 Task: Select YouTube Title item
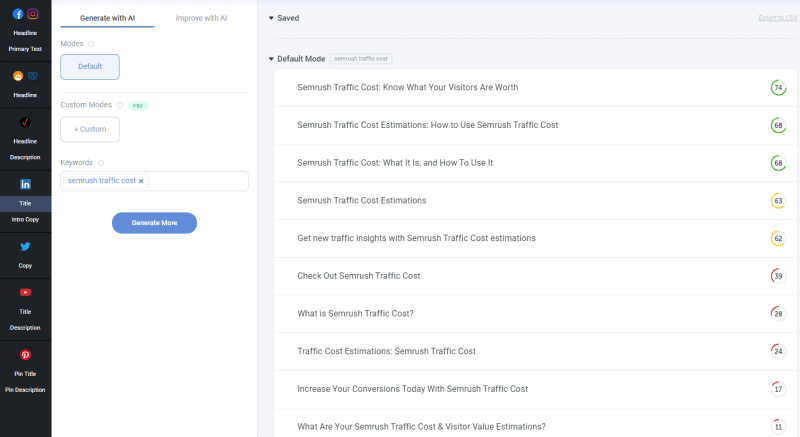25,312
